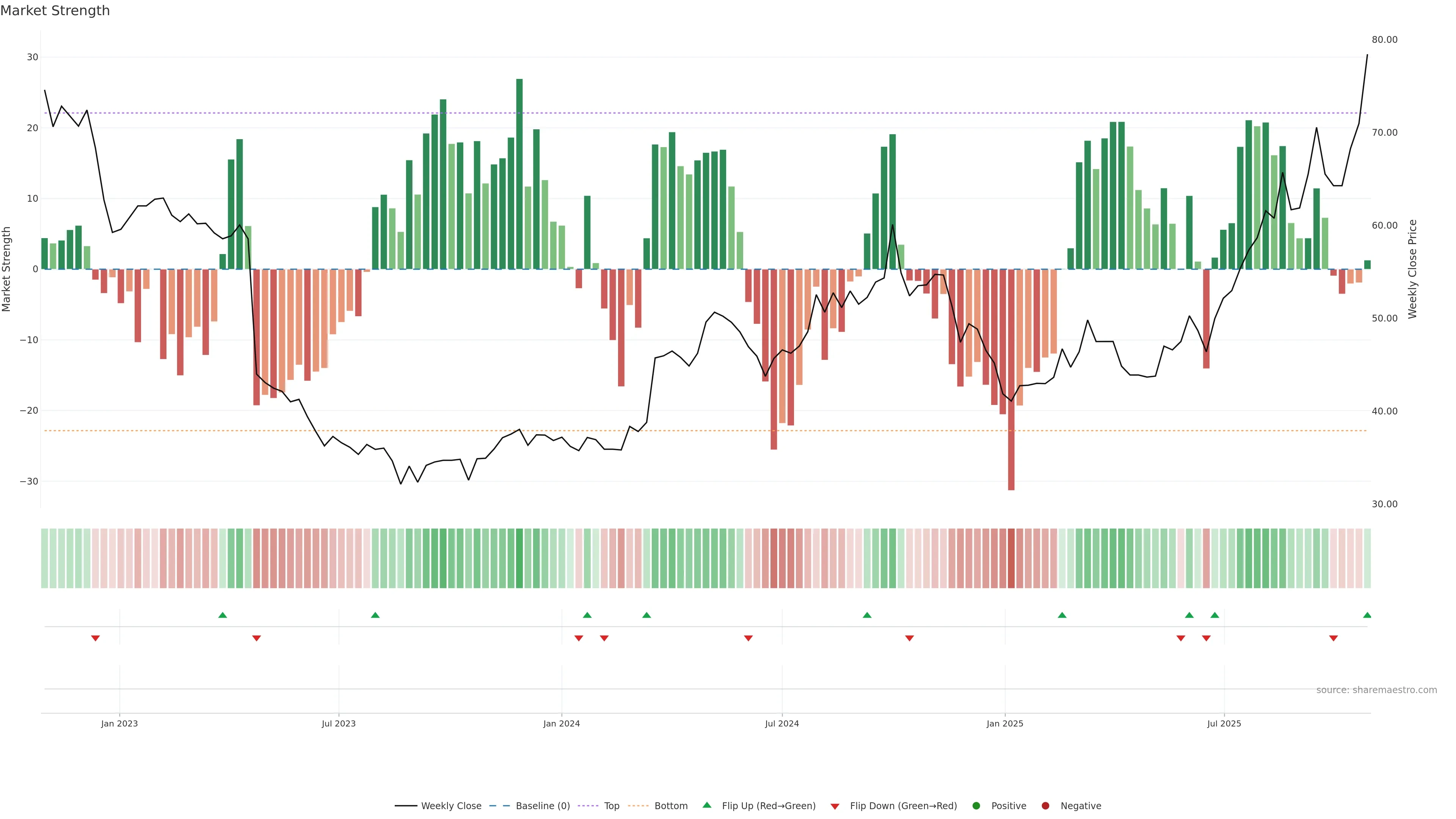
Task: Click the green Flip Up triangle in legend
Action: (706, 805)
